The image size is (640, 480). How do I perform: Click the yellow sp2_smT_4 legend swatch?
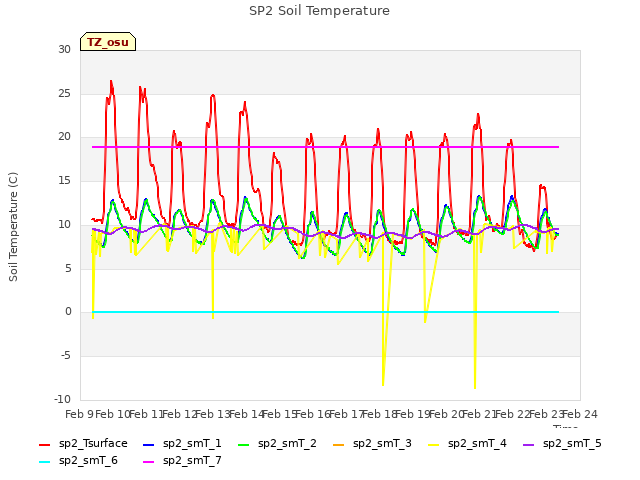tap(433, 444)
